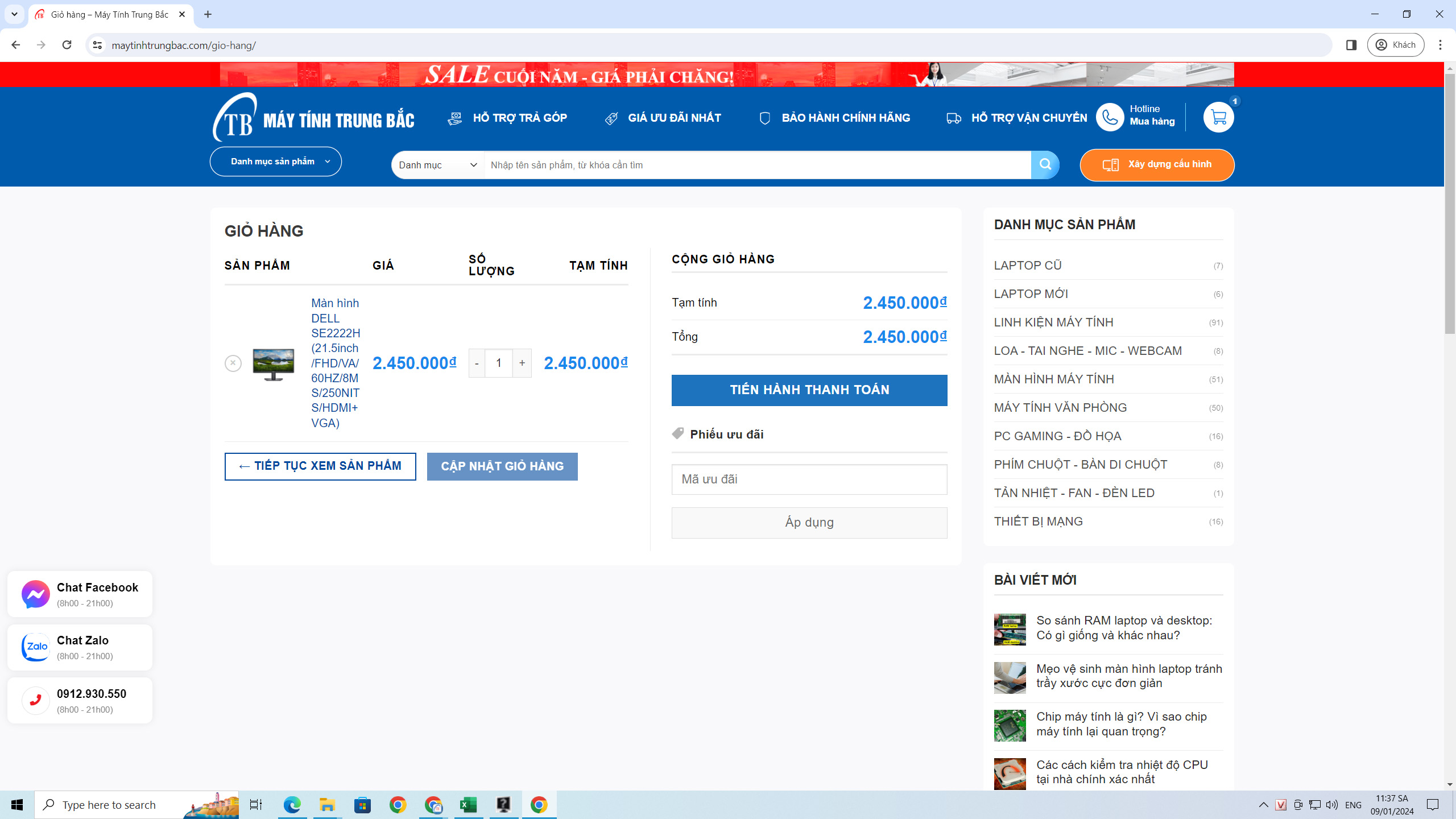1456x819 pixels.
Task: Expand Danh mục sản phẩm dropdown
Action: click(276, 162)
